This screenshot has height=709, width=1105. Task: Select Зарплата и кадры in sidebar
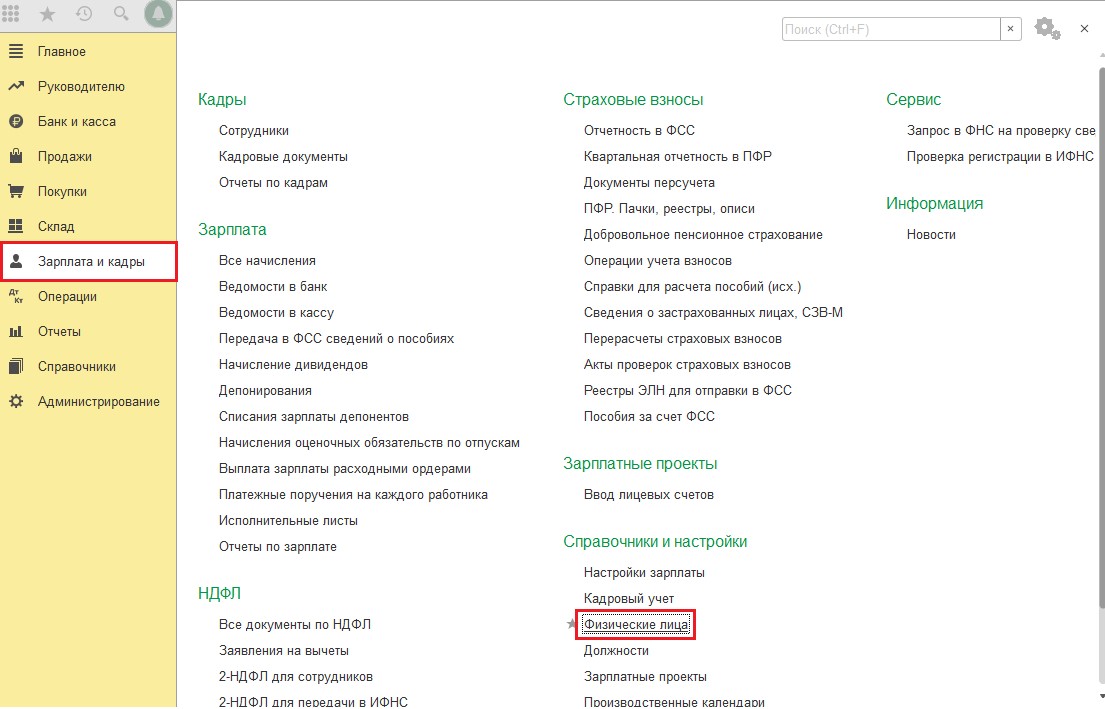point(90,261)
